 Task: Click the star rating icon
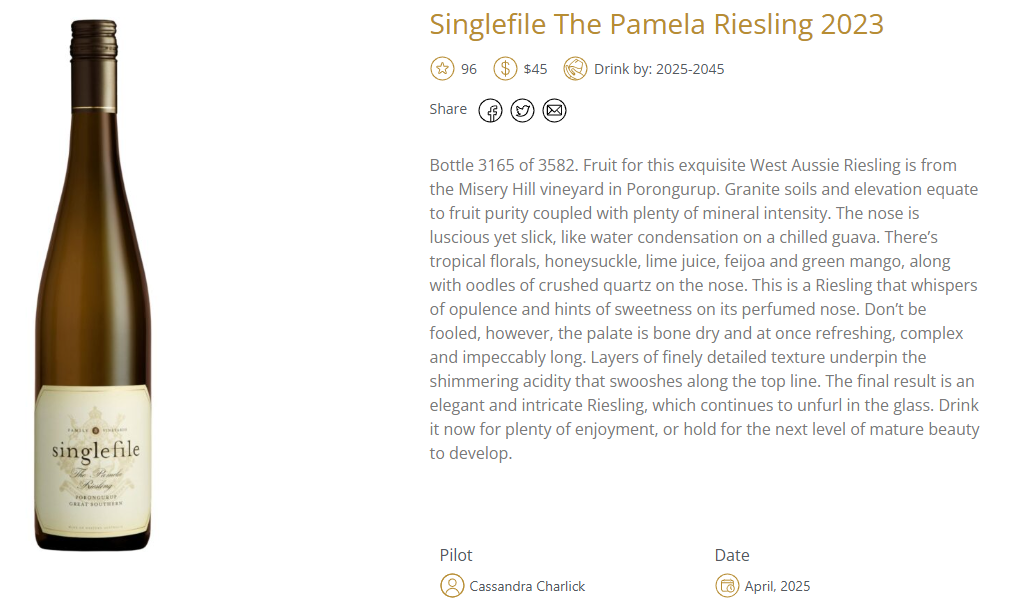[x=442, y=68]
